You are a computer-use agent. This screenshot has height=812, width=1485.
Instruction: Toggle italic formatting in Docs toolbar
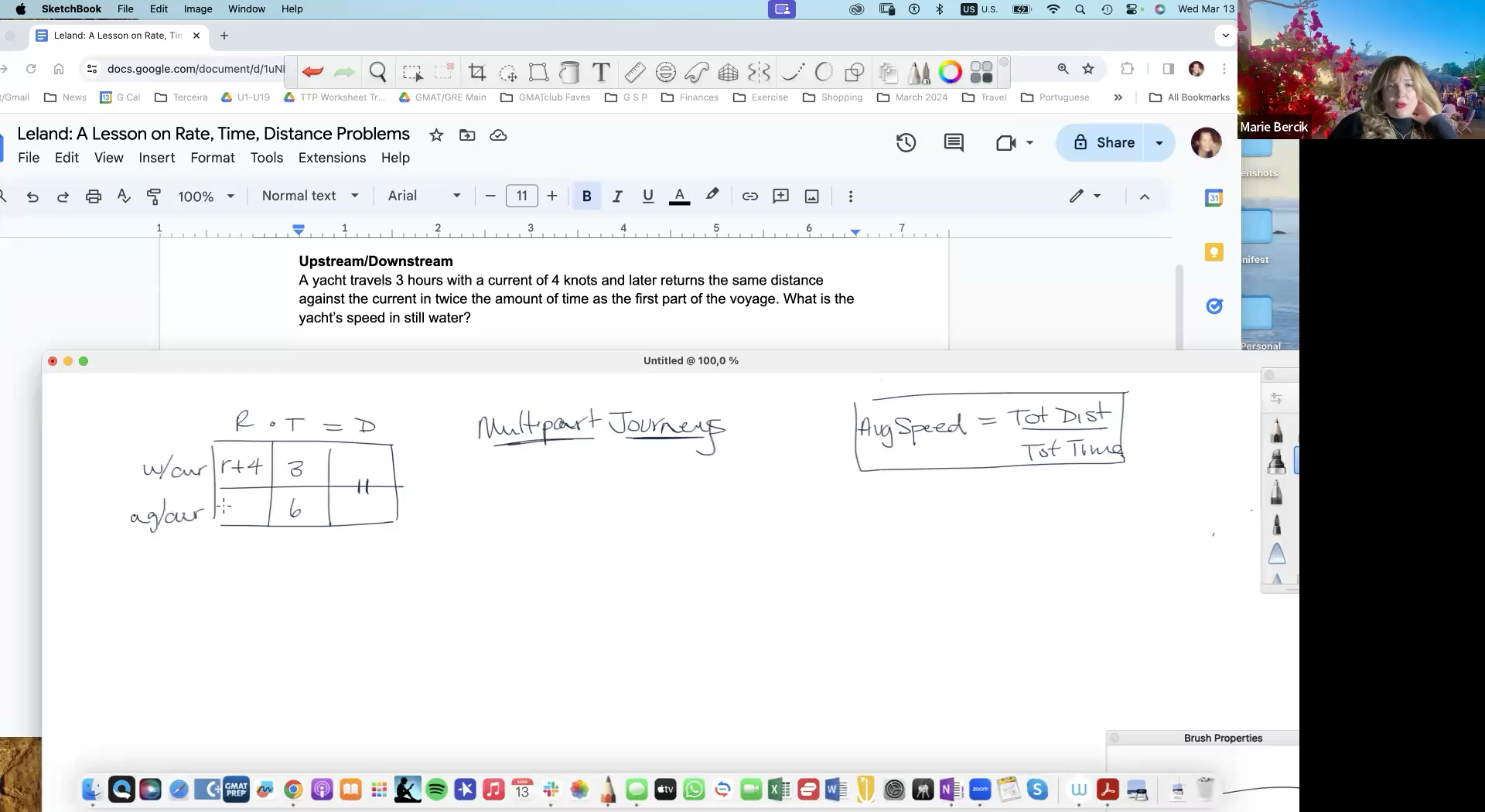[617, 196]
